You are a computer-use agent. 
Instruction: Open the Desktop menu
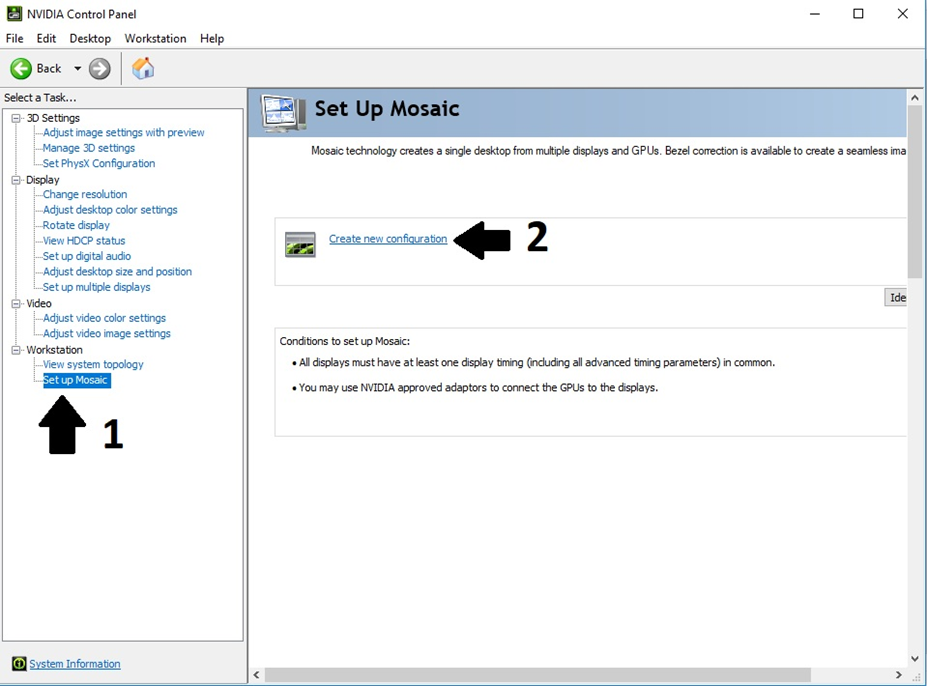click(x=90, y=38)
